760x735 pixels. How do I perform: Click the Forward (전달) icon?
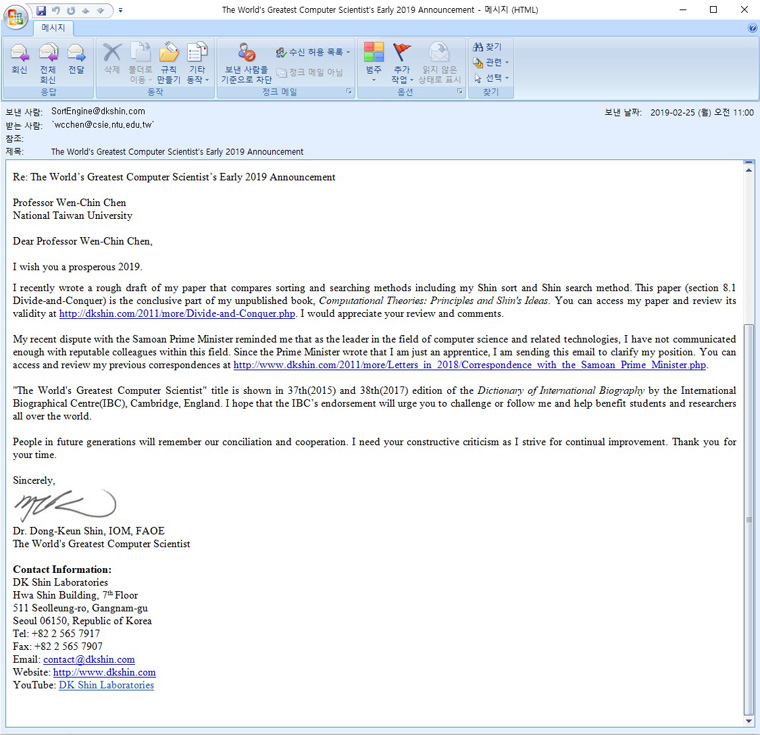76,59
